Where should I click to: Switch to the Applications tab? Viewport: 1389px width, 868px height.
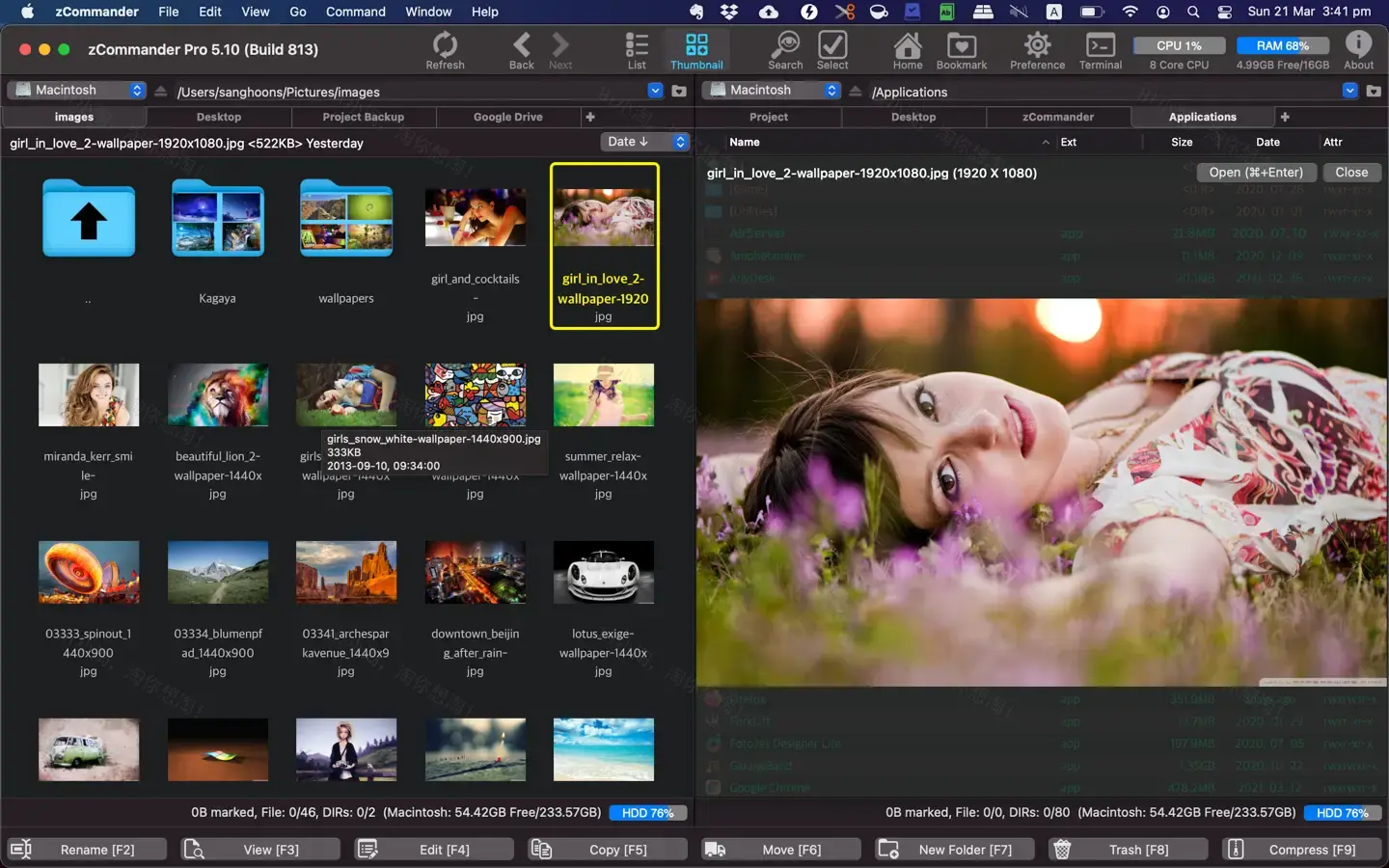pyautogui.click(x=1202, y=117)
